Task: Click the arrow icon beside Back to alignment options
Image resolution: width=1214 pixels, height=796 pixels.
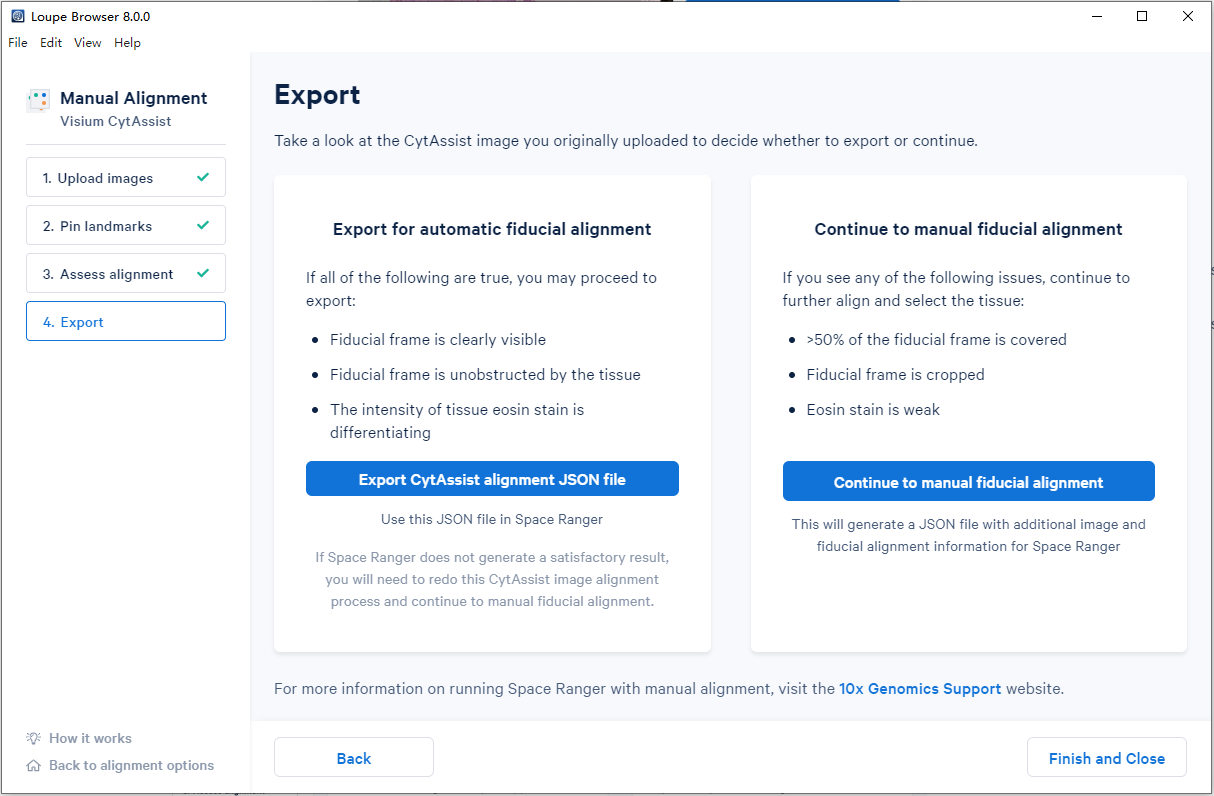Action: click(x=34, y=765)
